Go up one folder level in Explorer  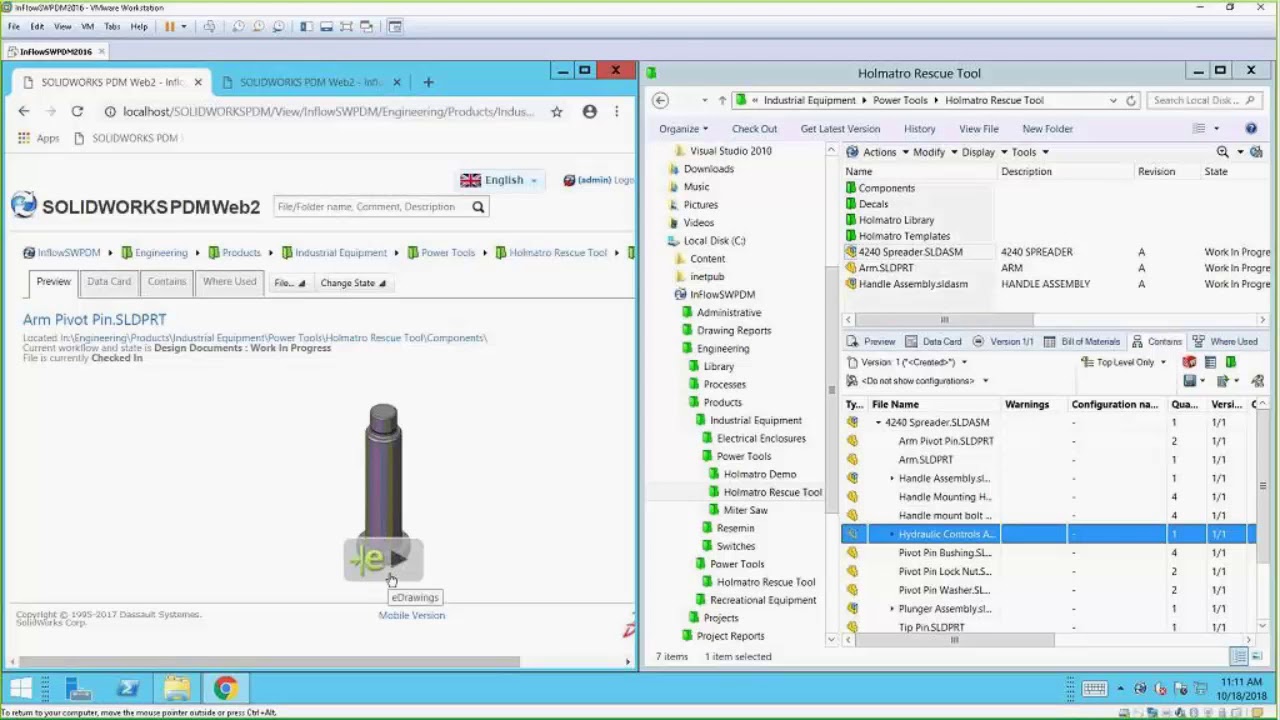(x=722, y=100)
